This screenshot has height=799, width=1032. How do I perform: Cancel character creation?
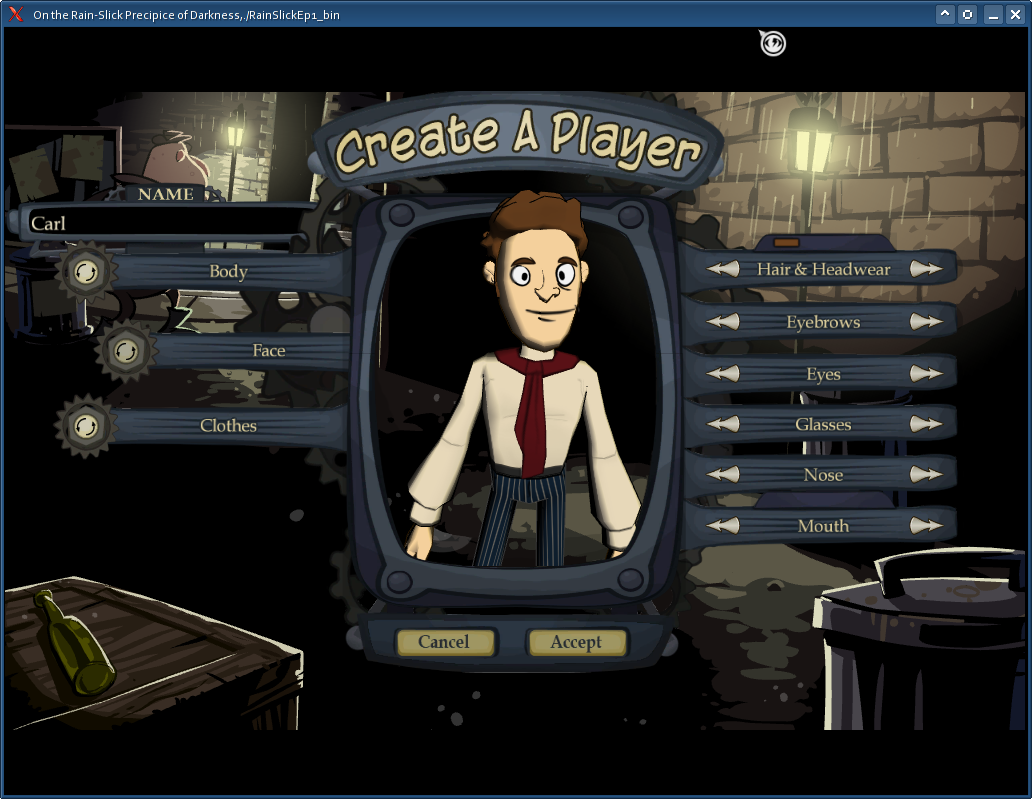(444, 642)
